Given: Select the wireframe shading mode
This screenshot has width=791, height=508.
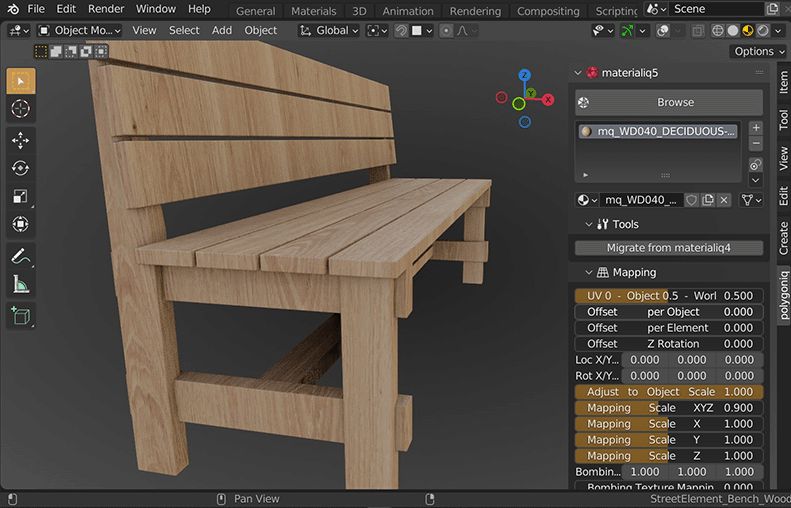Looking at the screenshot, I should (717, 31).
